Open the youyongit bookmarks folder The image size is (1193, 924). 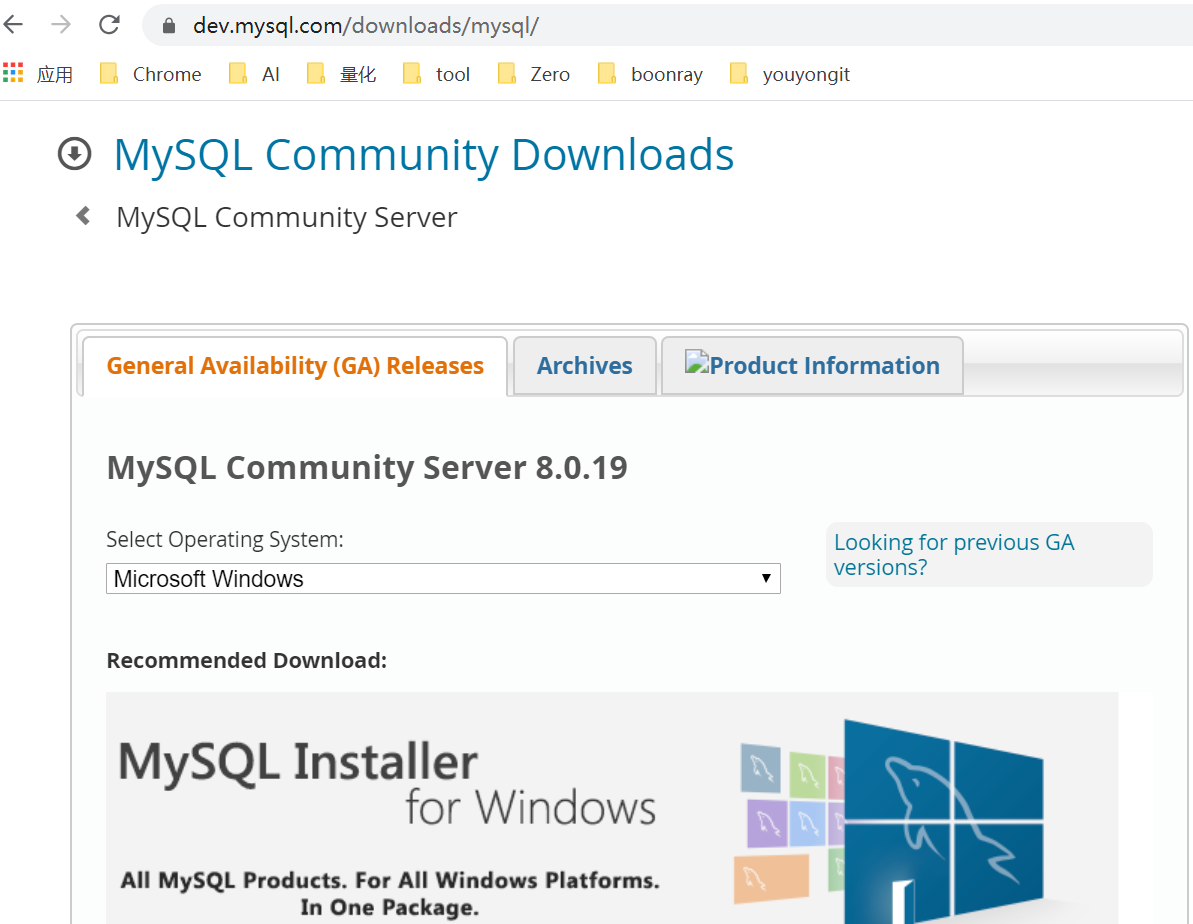790,74
